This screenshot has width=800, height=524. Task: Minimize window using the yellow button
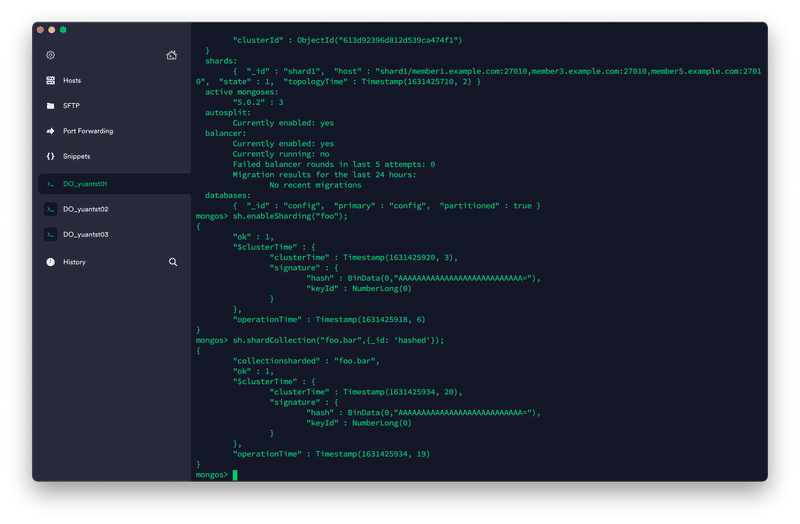point(52,30)
